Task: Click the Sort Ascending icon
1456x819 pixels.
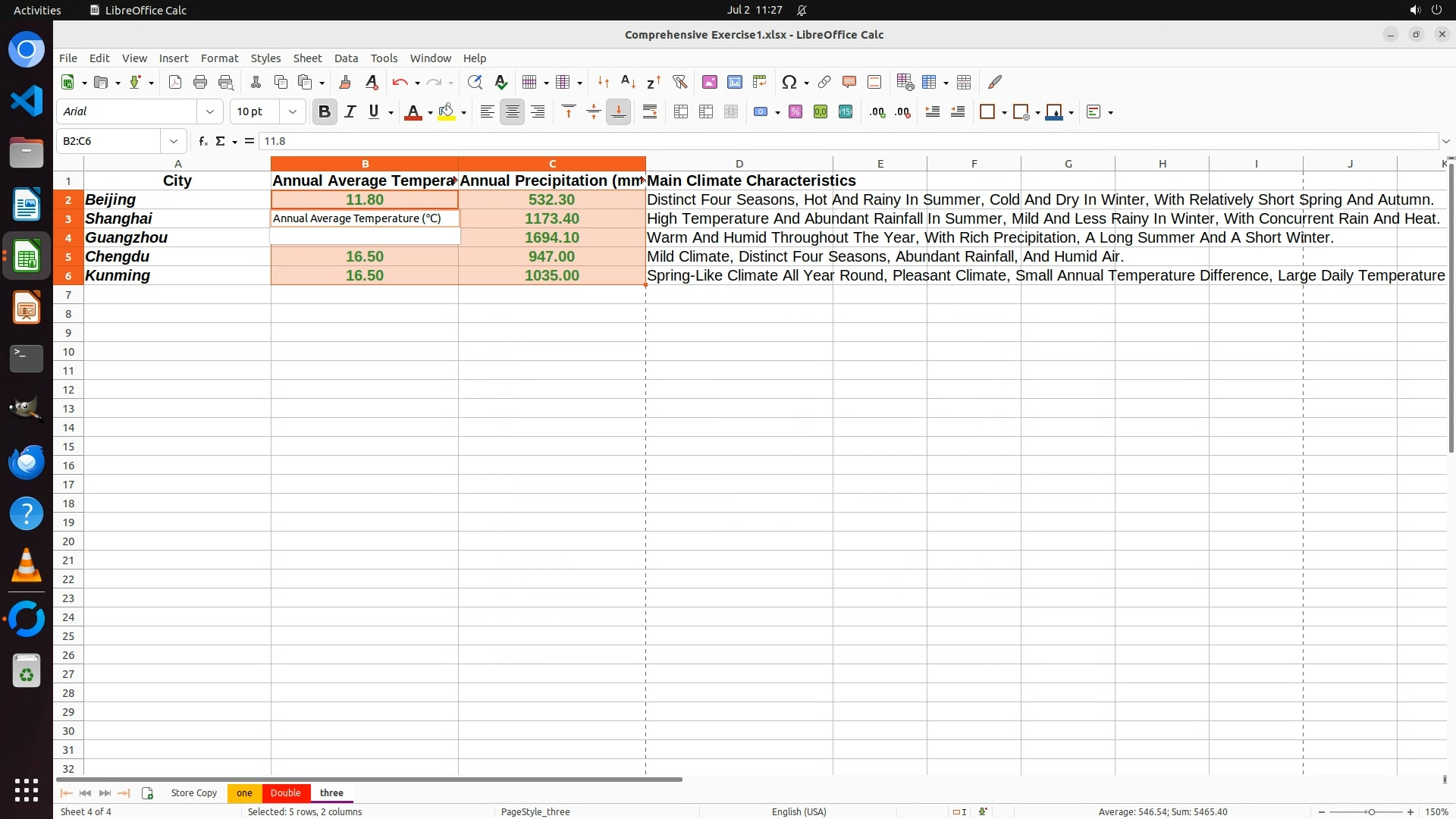Action: [x=628, y=82]
